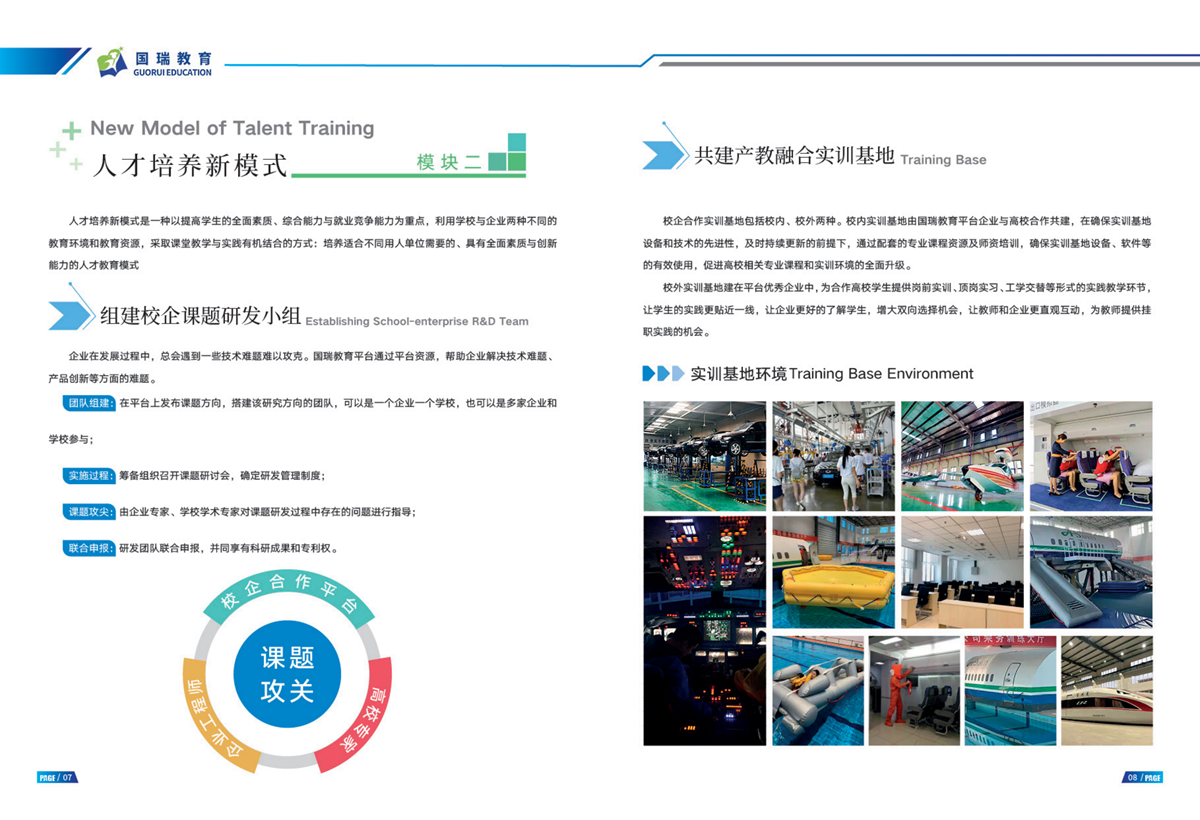Click the PAGE 07 marker
Image resolution: width=1200 pixels, height=820 pixels.
(x=56, y=777)
